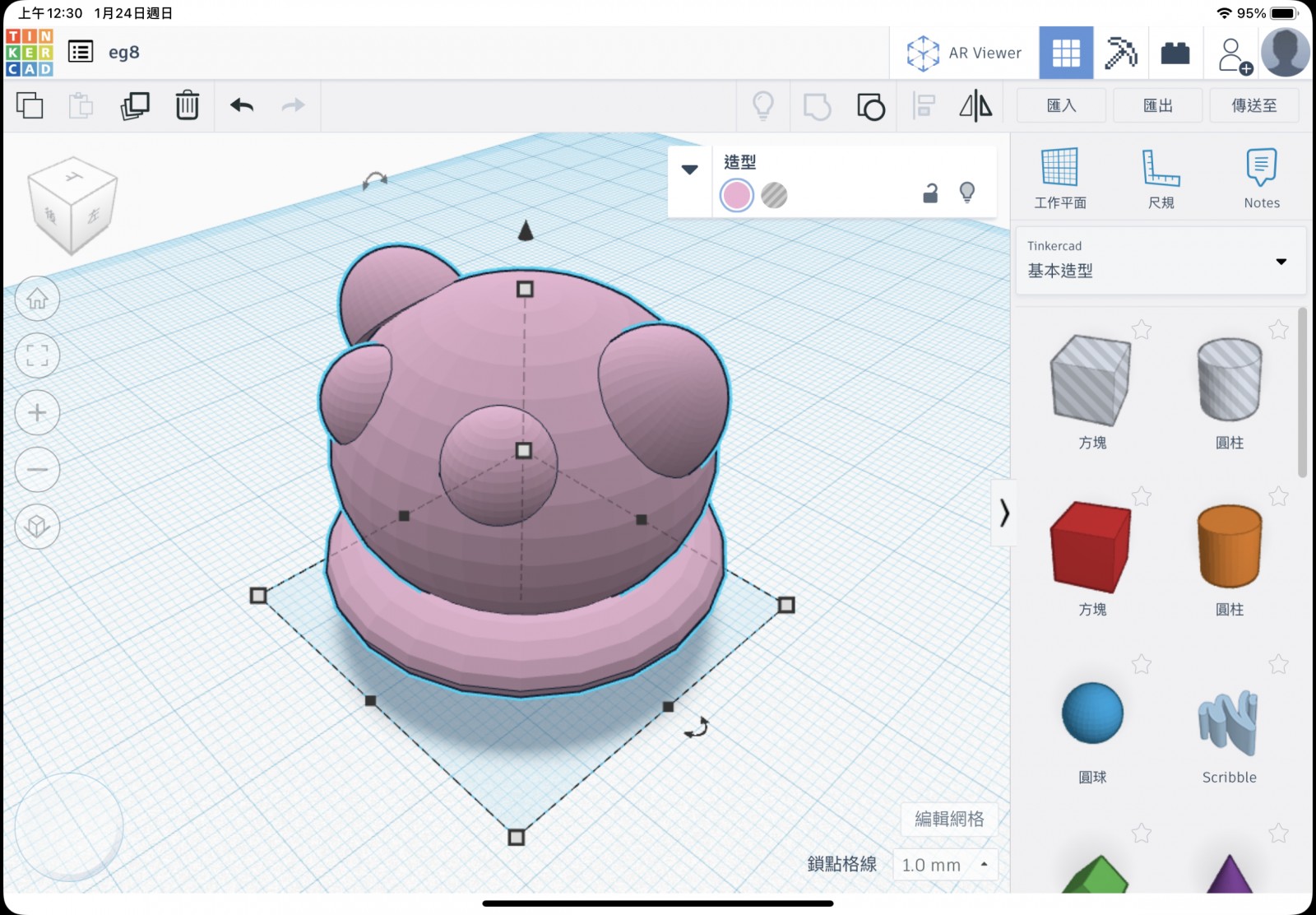This screenshot has height=915, width=1316.
Task: Expand the 基本造型 shapes library dropdown
Action: pos(1161,261)
